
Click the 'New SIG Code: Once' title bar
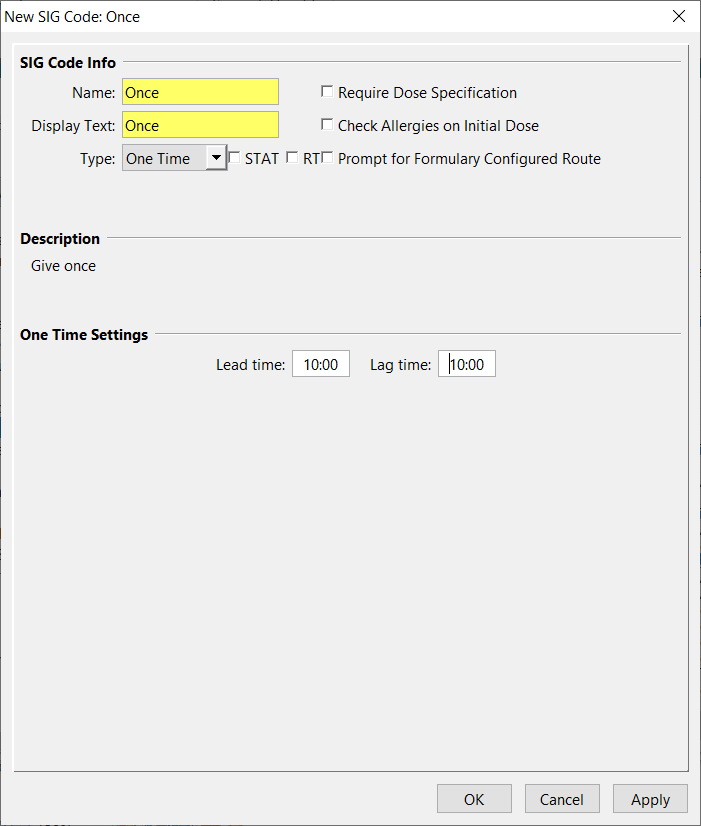[300, 16]
